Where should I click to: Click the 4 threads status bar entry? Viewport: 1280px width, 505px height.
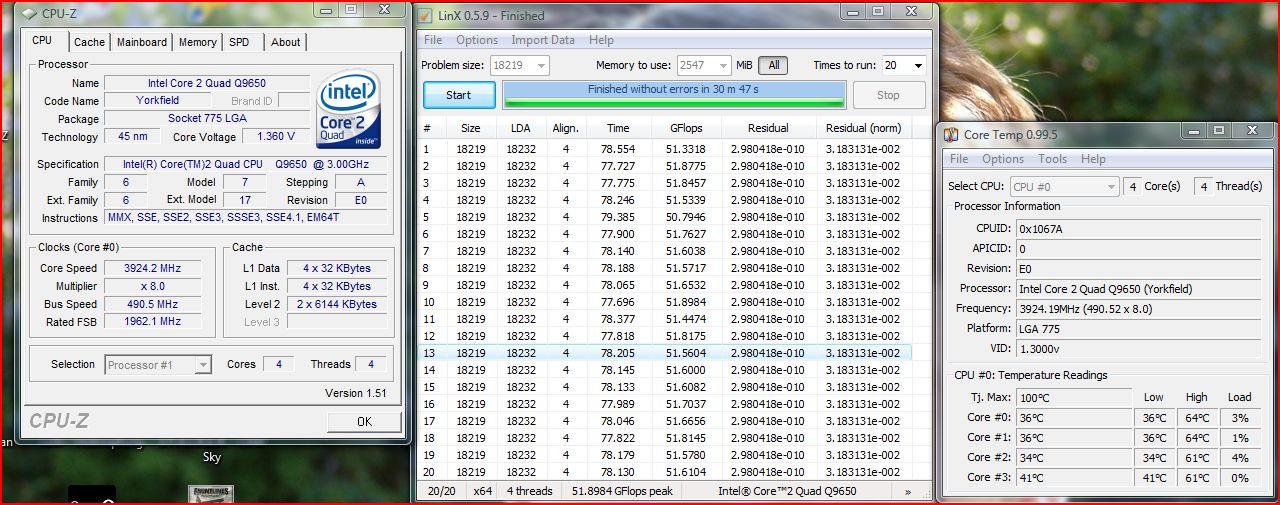coord(529,491)
